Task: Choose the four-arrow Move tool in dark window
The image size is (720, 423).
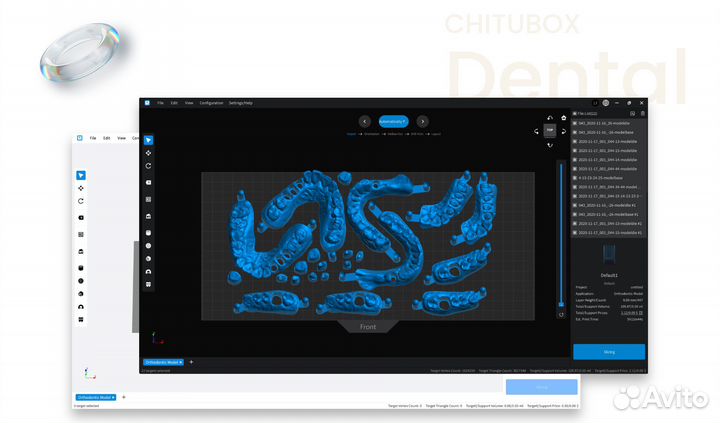Action: (x=148, y=153)
